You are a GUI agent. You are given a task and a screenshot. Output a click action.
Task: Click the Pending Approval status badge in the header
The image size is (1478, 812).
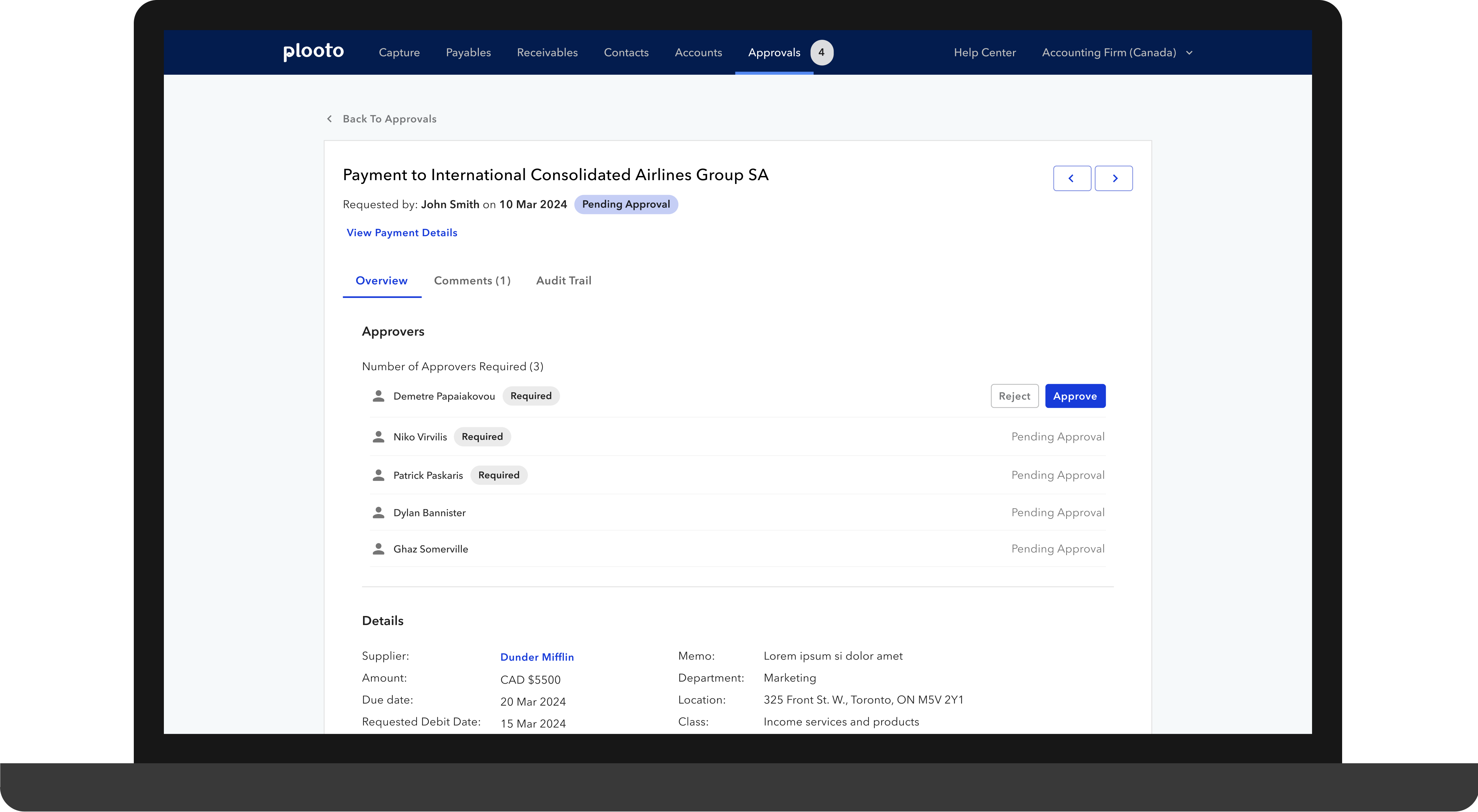(626, 204)
